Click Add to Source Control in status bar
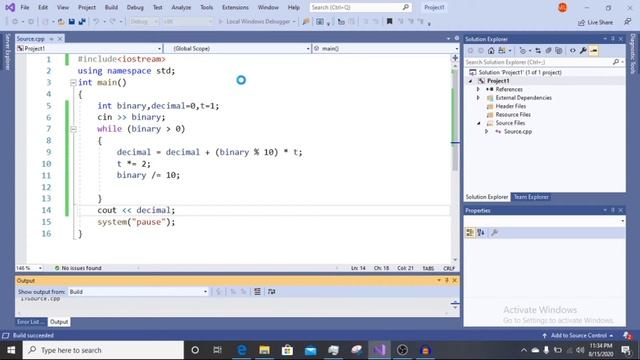Viewport: 640px width, 360px height. click(578, 336)
